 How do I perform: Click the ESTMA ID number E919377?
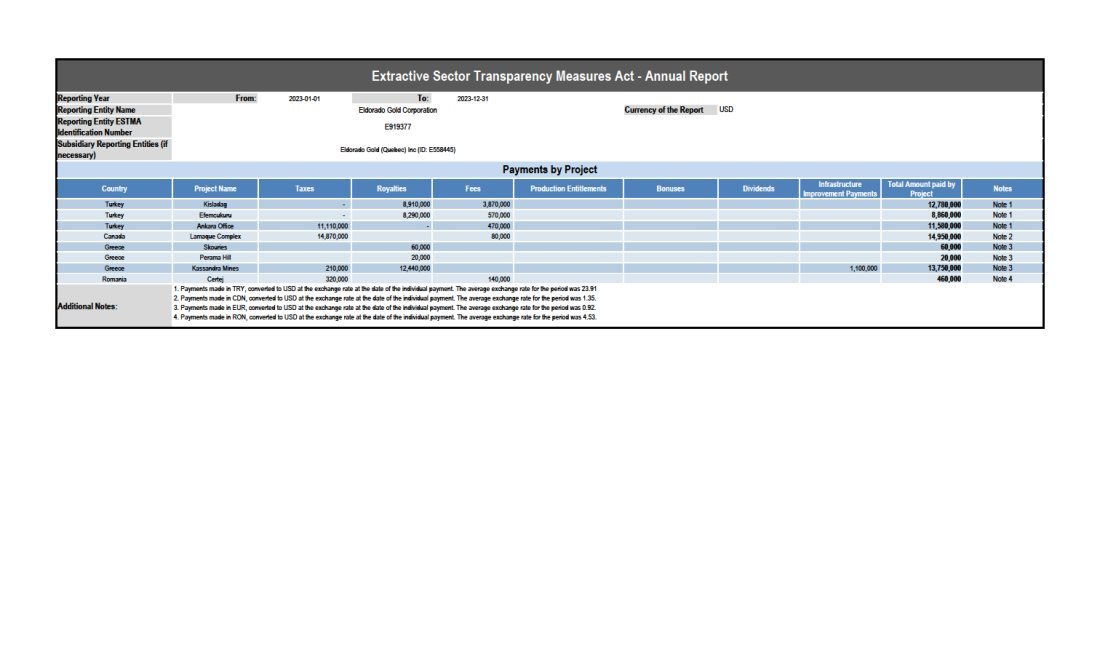[x=397, y=127]
